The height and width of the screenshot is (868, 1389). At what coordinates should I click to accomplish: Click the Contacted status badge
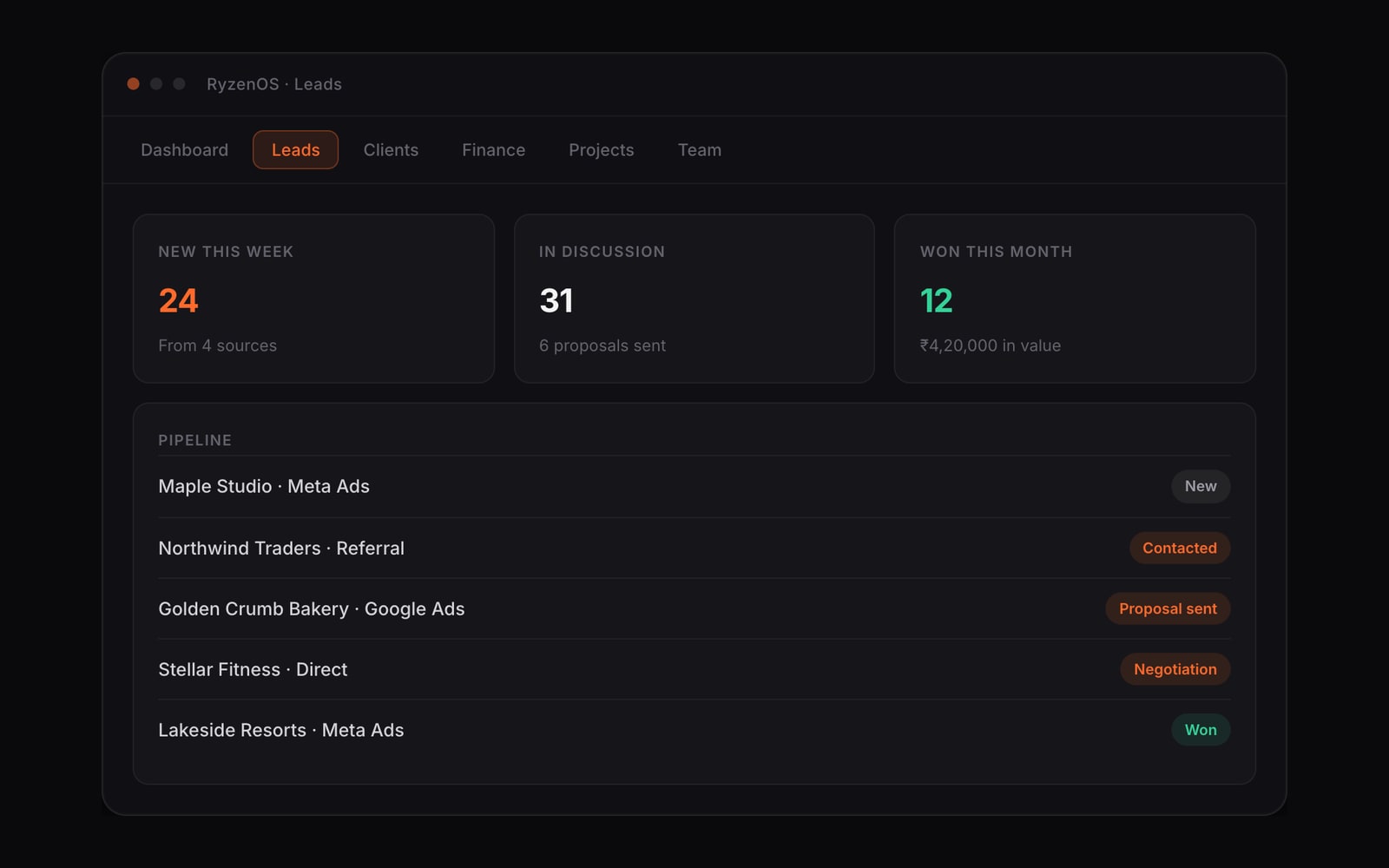pos(1179,548)
